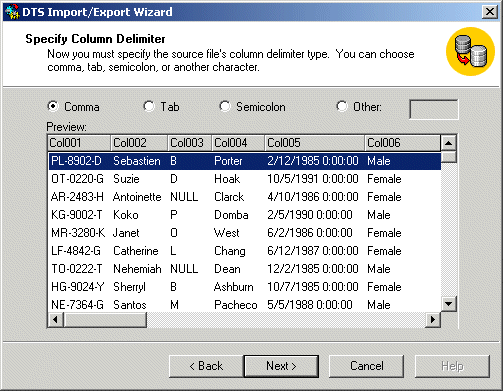Click the preview scroll down arrow
The height and width of the screenshot is (391, 503).
click(449, 304)
